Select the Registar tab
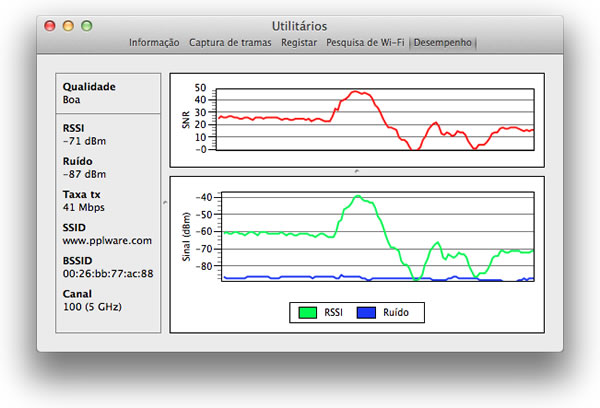 pos(299,43)
